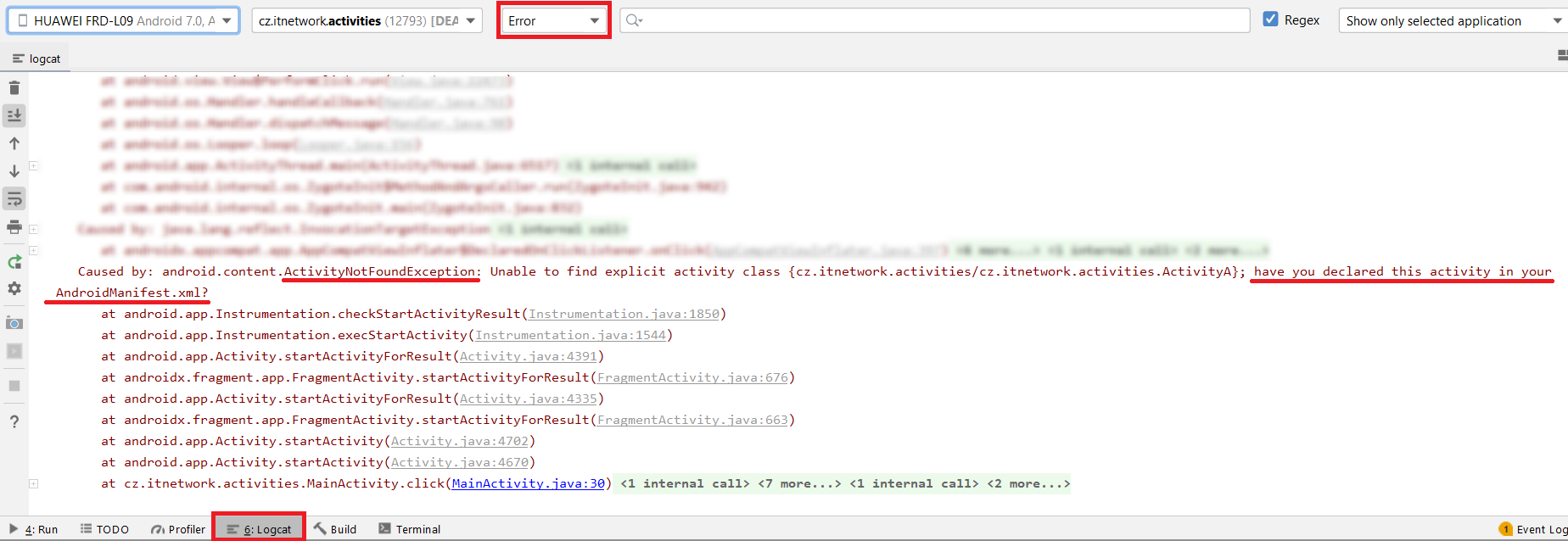Image resolution: width=1568 pixels, height=541 pixels.
Task: Click the TODO list icon
Action: [86, 528]
